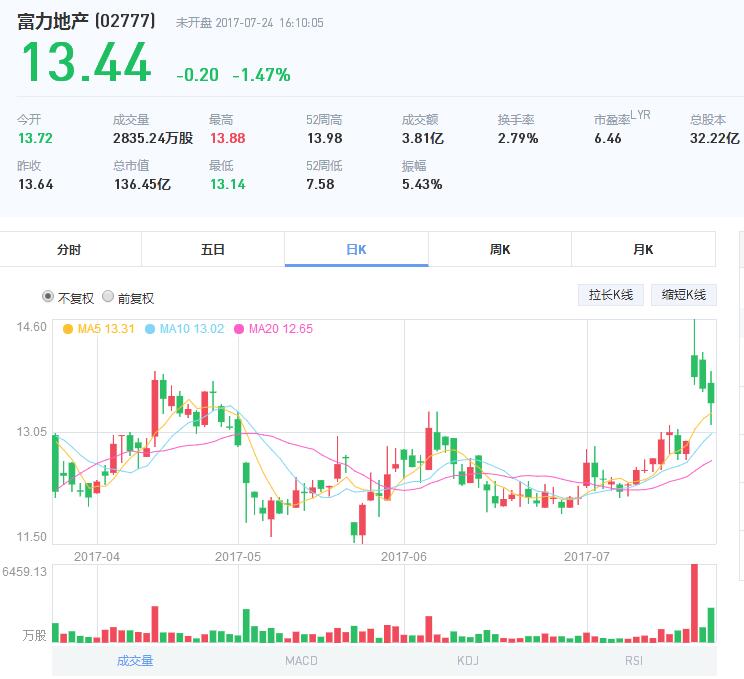Open the 五日 chart tab

tap(212, 250)
